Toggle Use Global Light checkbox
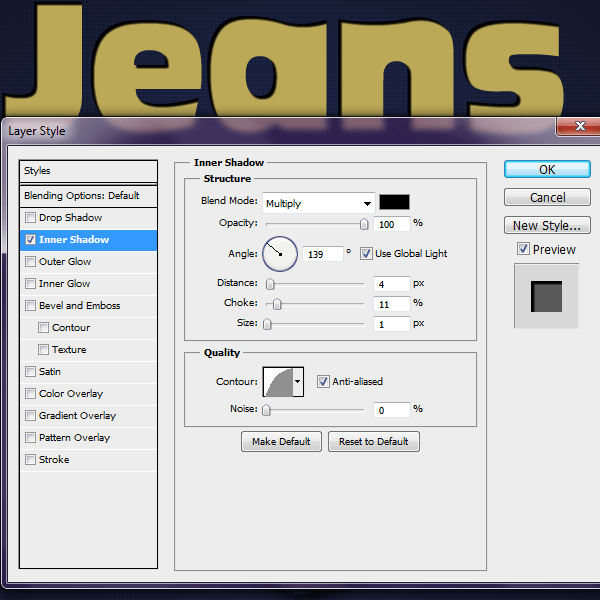 click(x=366, y=254)
